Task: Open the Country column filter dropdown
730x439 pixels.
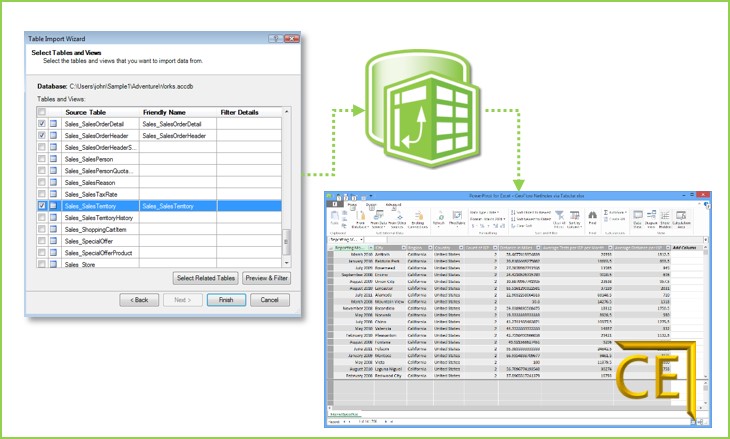Action: tap(461, 248)
